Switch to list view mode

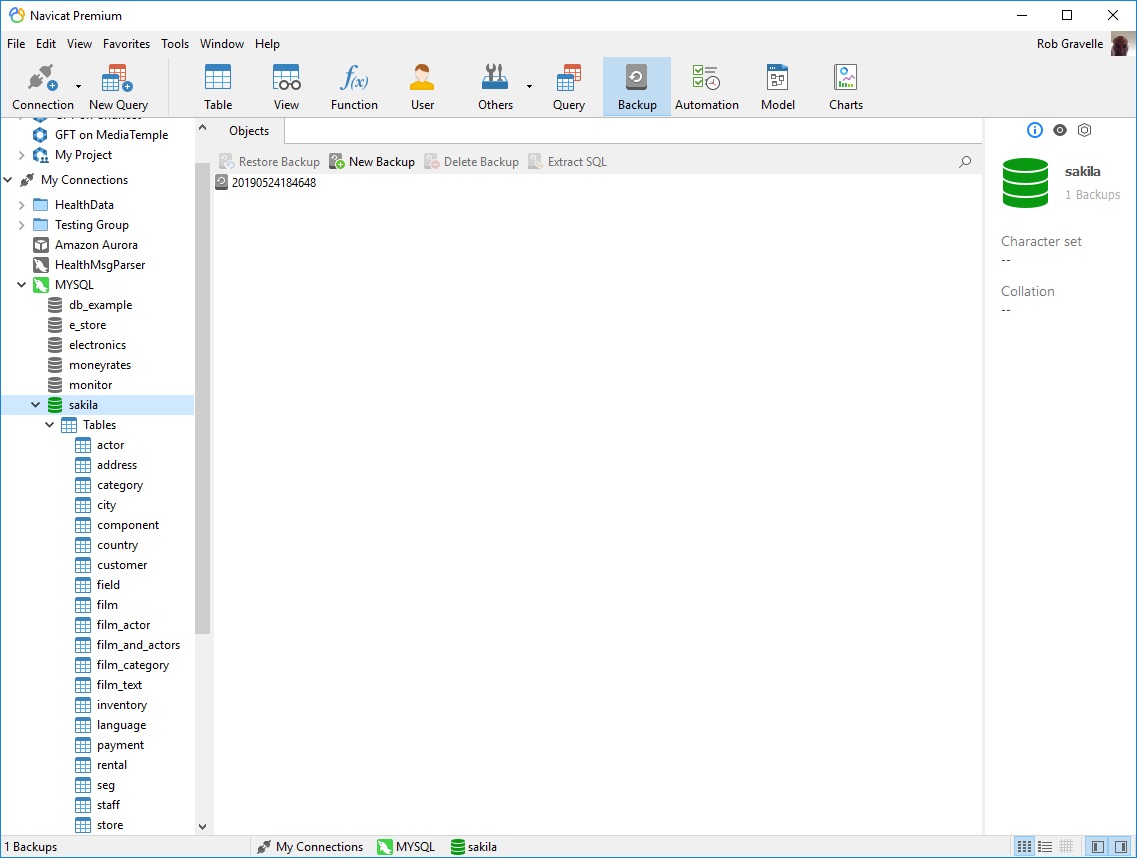1045,846
